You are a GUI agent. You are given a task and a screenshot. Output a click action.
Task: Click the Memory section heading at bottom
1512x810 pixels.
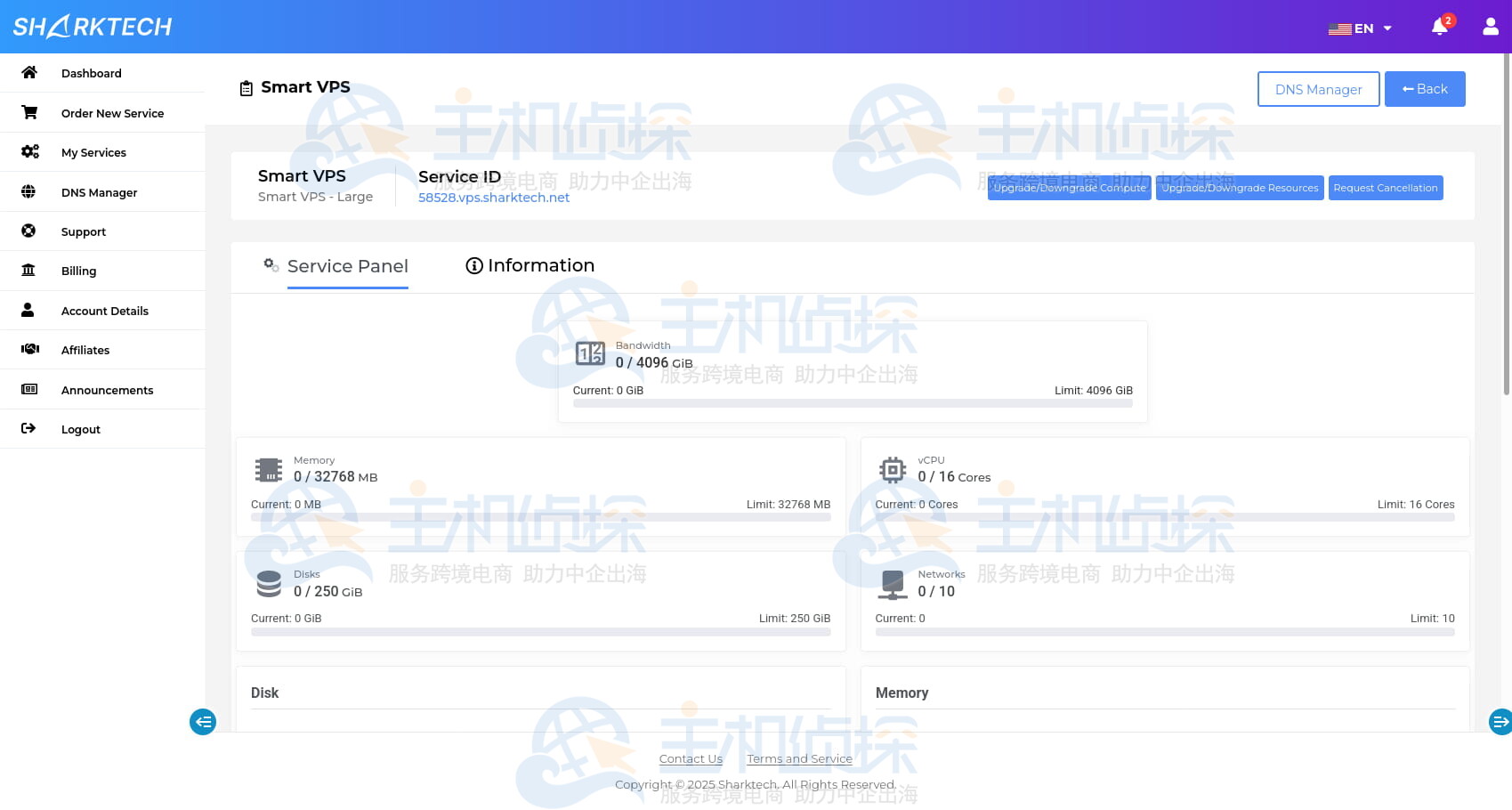(x=902, y=693)
